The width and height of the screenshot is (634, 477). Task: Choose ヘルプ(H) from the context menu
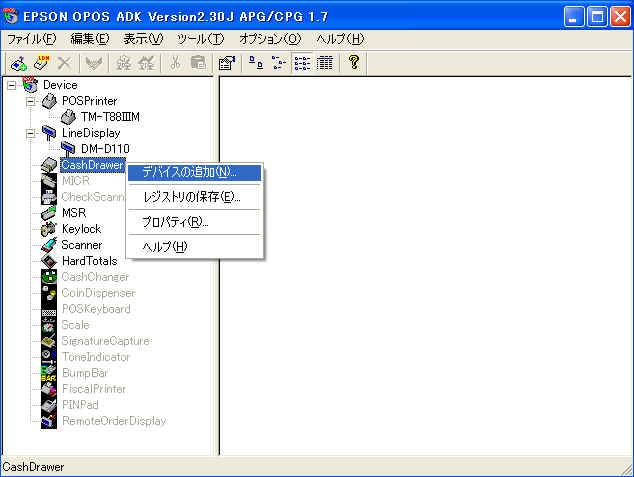point(194,247)
